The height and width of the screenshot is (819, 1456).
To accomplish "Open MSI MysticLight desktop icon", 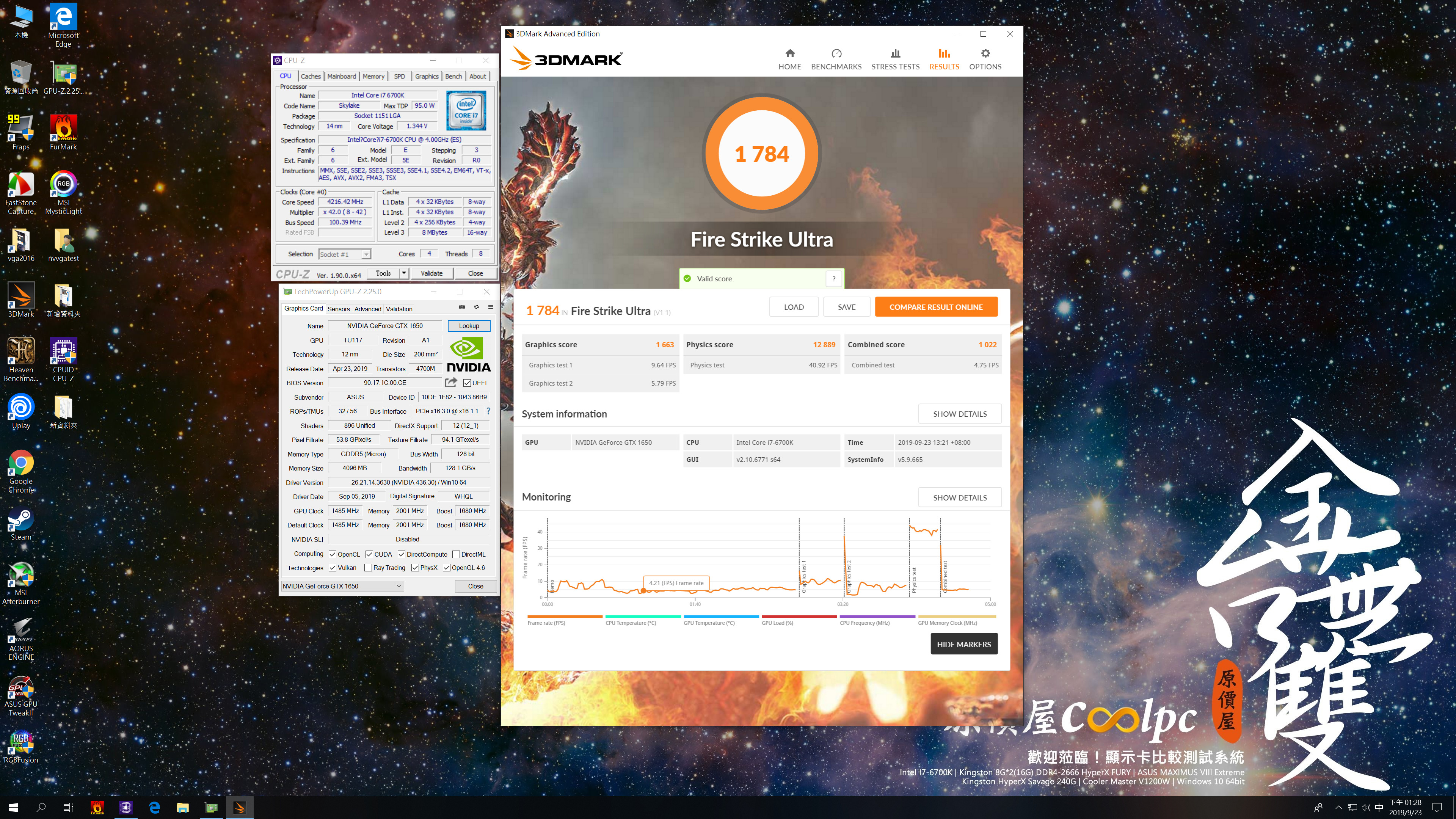I will pos(63,193).
